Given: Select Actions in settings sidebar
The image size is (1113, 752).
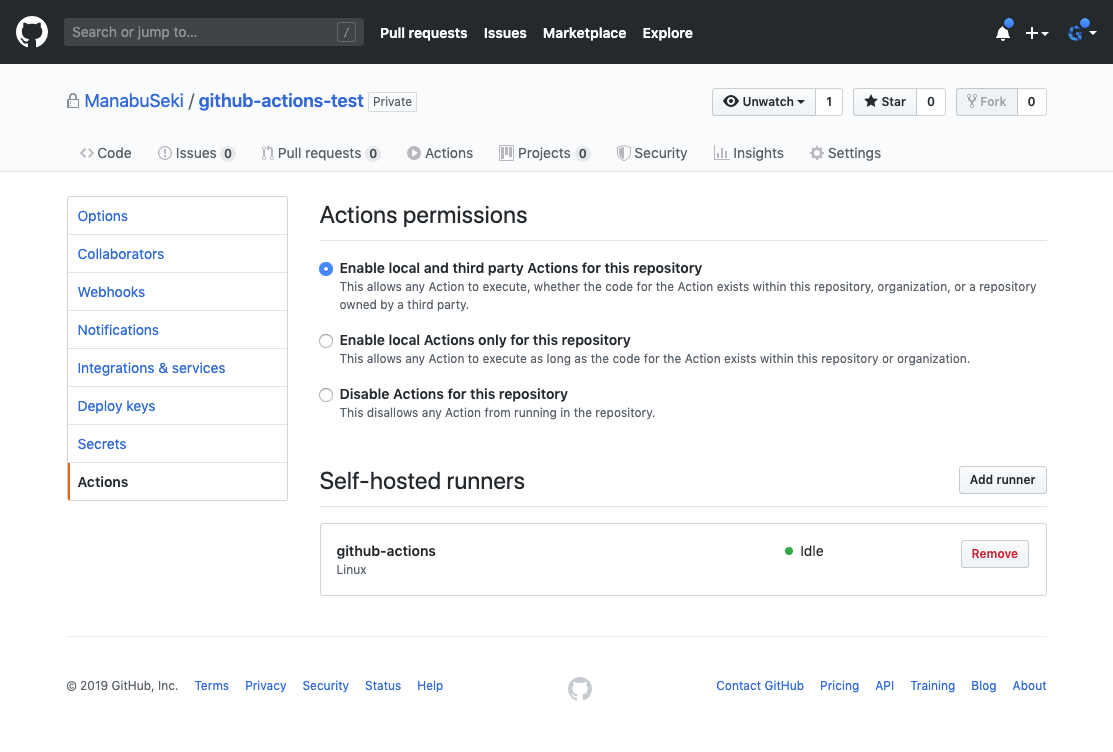Looking at the screenshot, I should 177,481.
